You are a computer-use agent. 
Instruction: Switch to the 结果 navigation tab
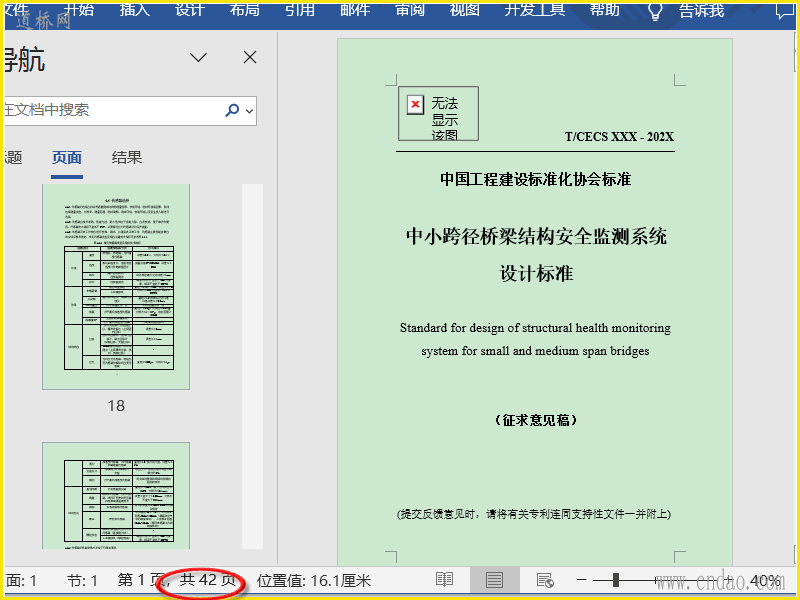(127, 158)
